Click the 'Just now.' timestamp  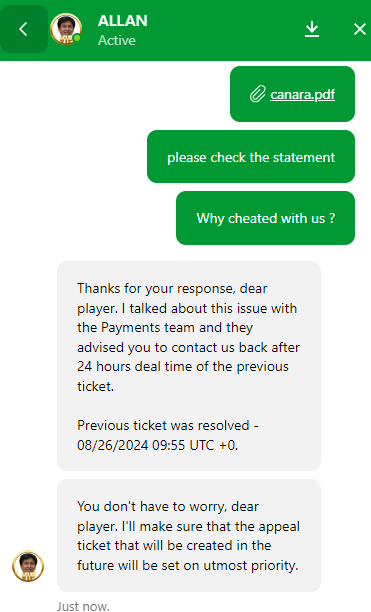point(83,606)
